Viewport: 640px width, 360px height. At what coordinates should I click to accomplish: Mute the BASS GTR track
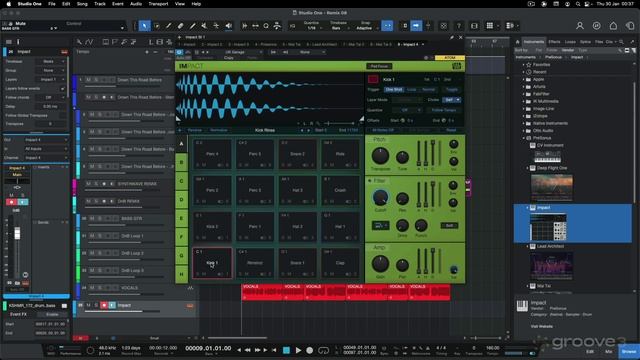point(92,218)
